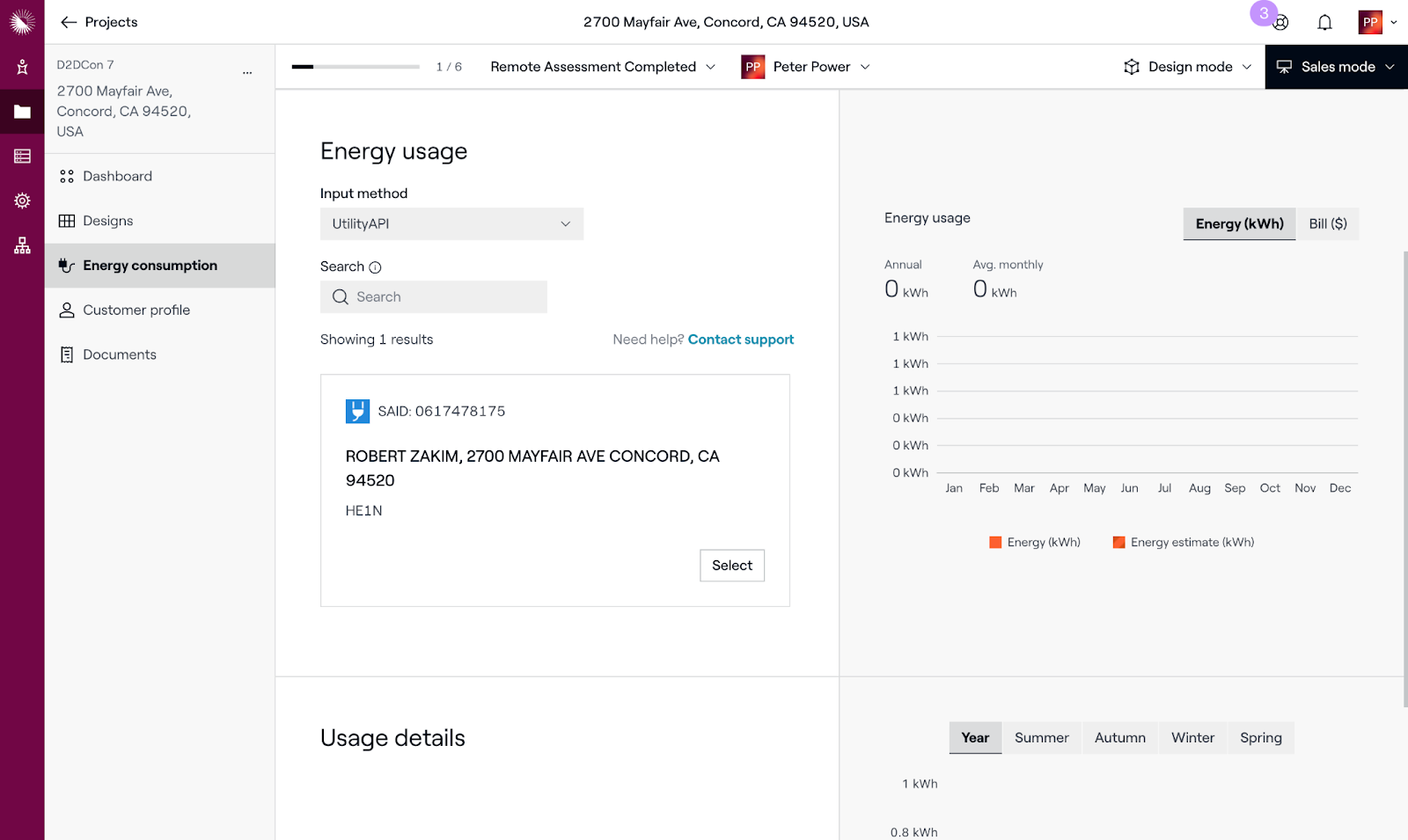Open the Projects folder icon in sidebar
Viewport: 1408px width, 840px height.
[22, 112]
